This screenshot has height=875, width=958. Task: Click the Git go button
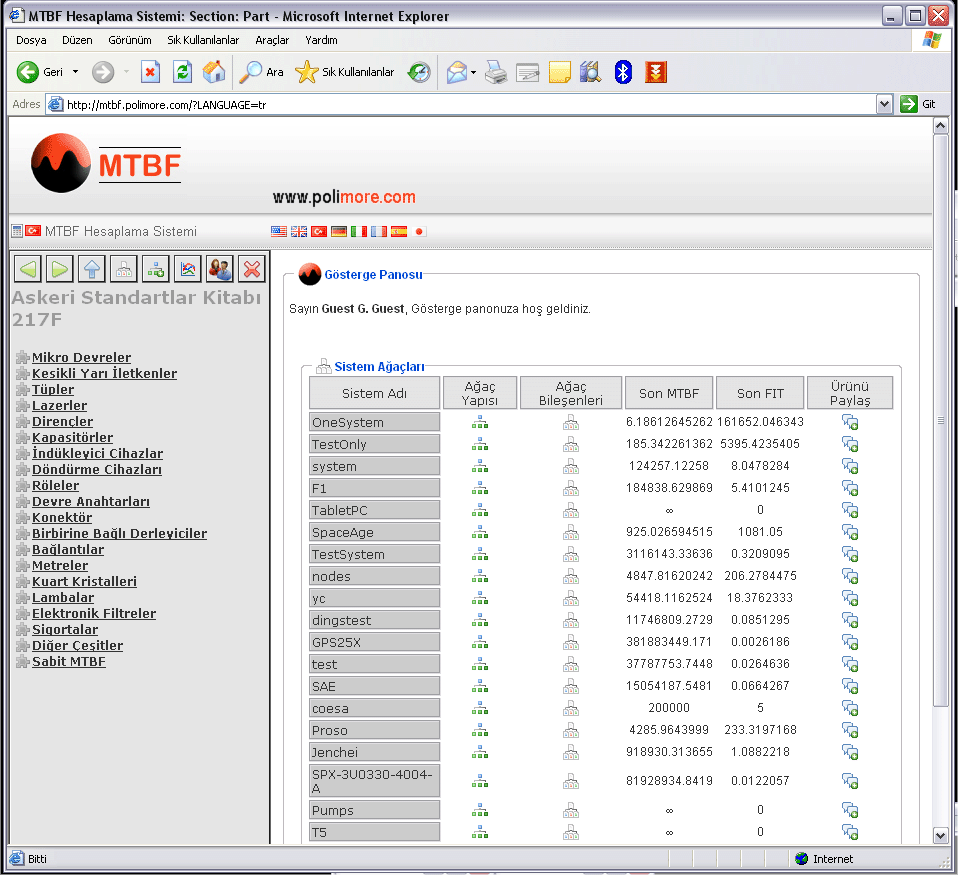click(918, 104)
